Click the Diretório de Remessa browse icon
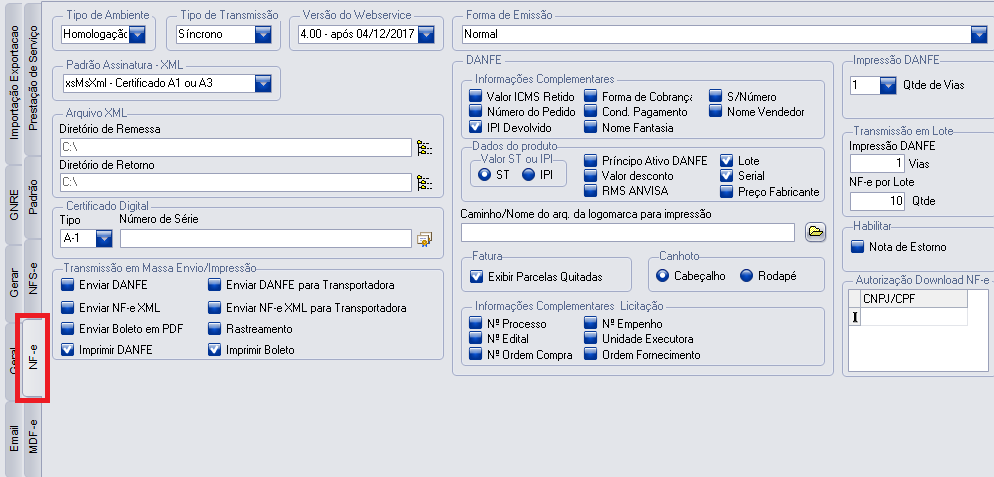 click(425, 148)
